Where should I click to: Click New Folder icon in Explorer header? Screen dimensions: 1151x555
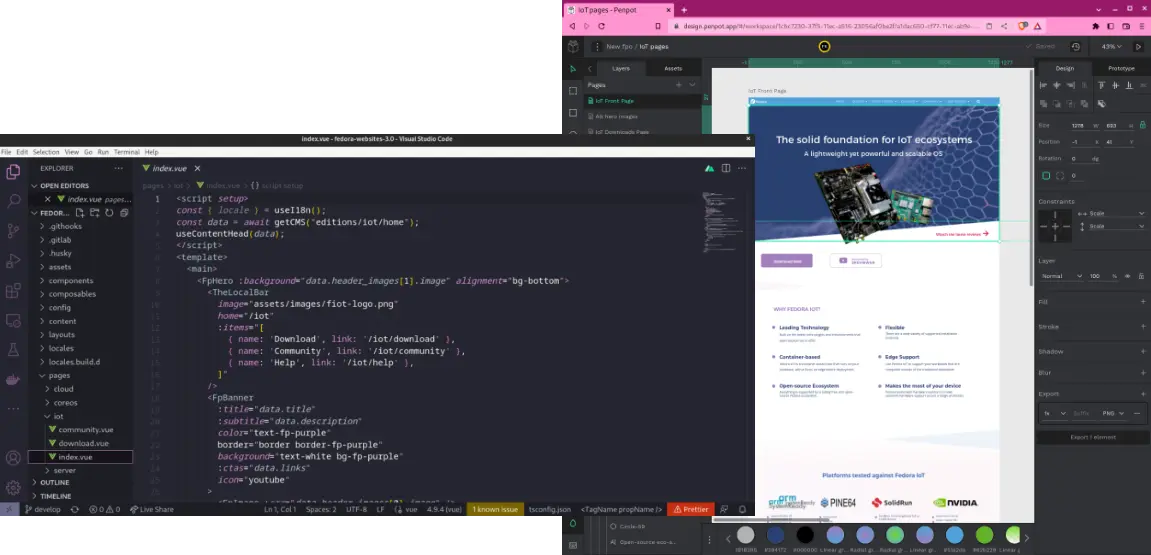(95, 213)
